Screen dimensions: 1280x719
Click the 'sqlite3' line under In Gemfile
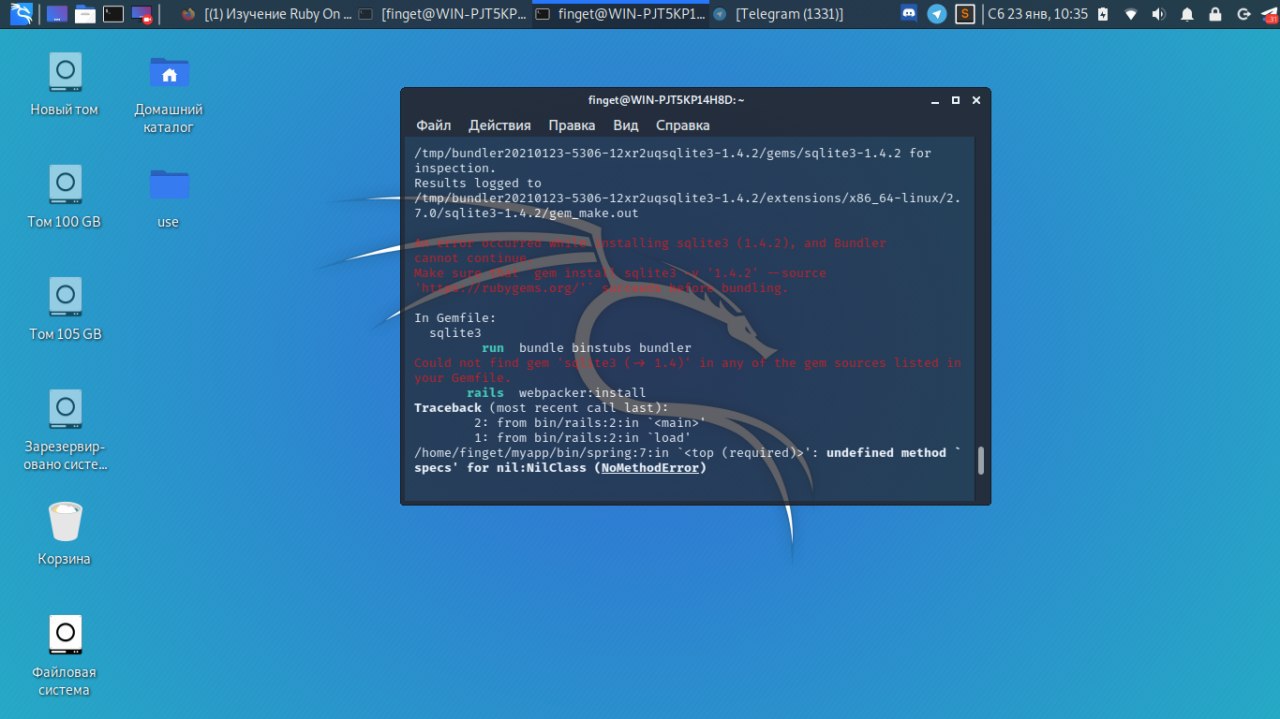[x=455, y=333]
